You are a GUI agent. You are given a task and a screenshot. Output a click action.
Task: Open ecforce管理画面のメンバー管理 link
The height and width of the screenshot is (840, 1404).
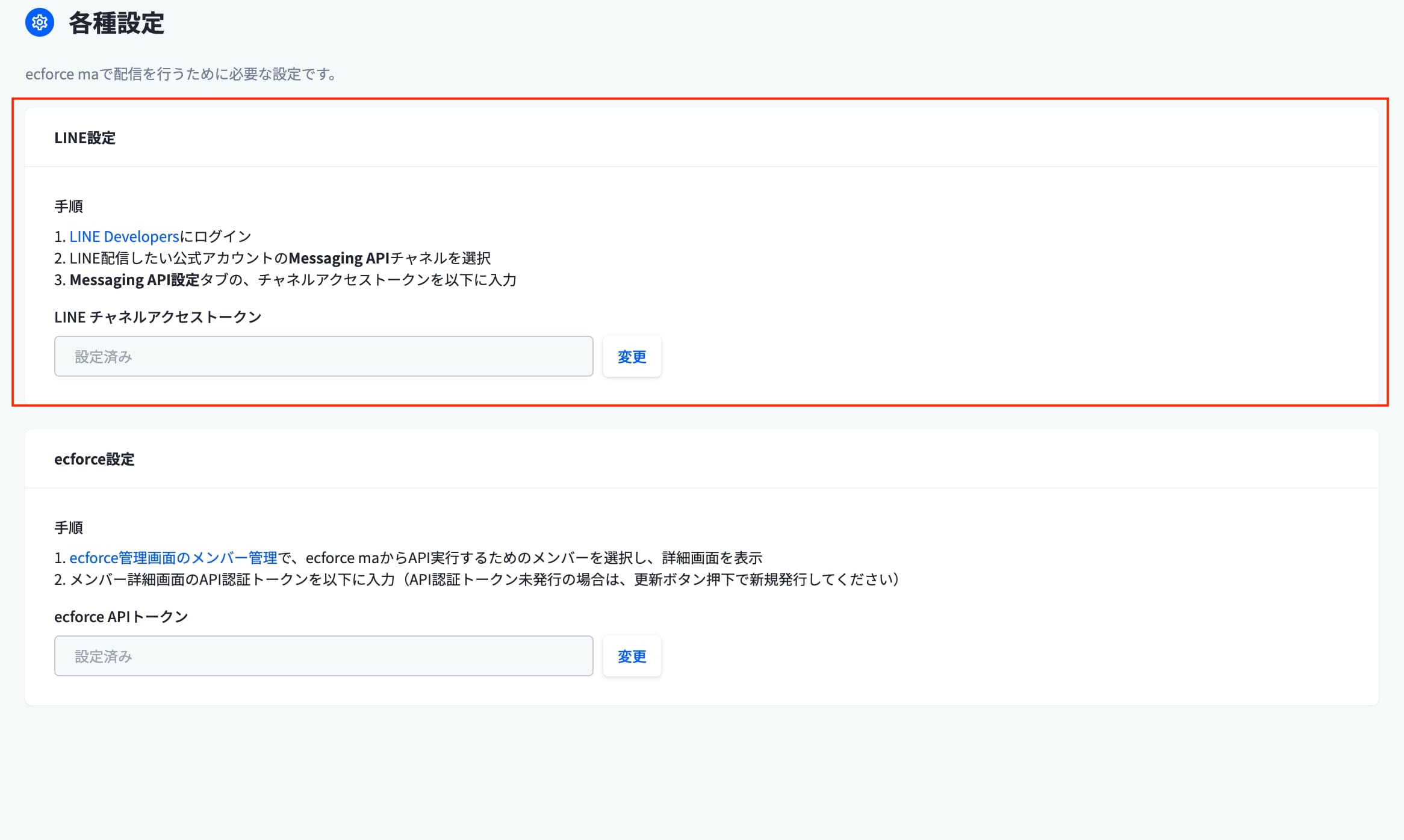[173, 558]
